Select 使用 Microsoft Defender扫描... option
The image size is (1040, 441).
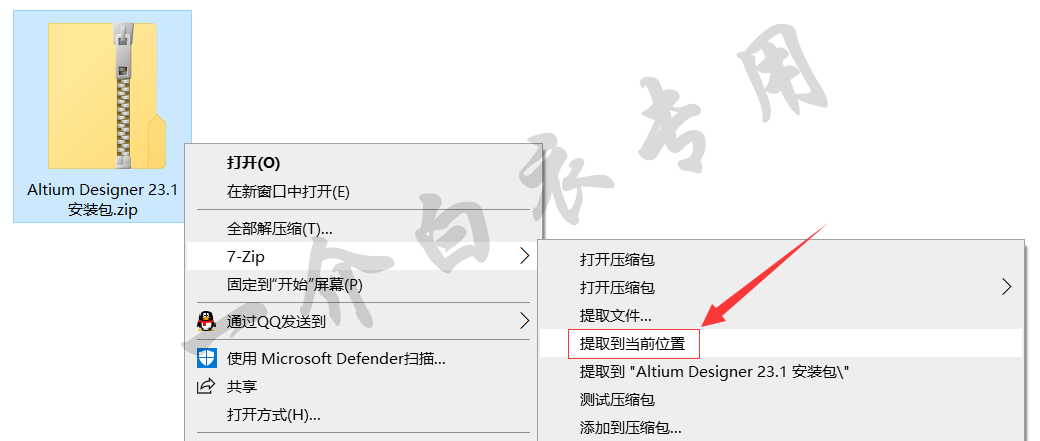[x=336, y=359]
